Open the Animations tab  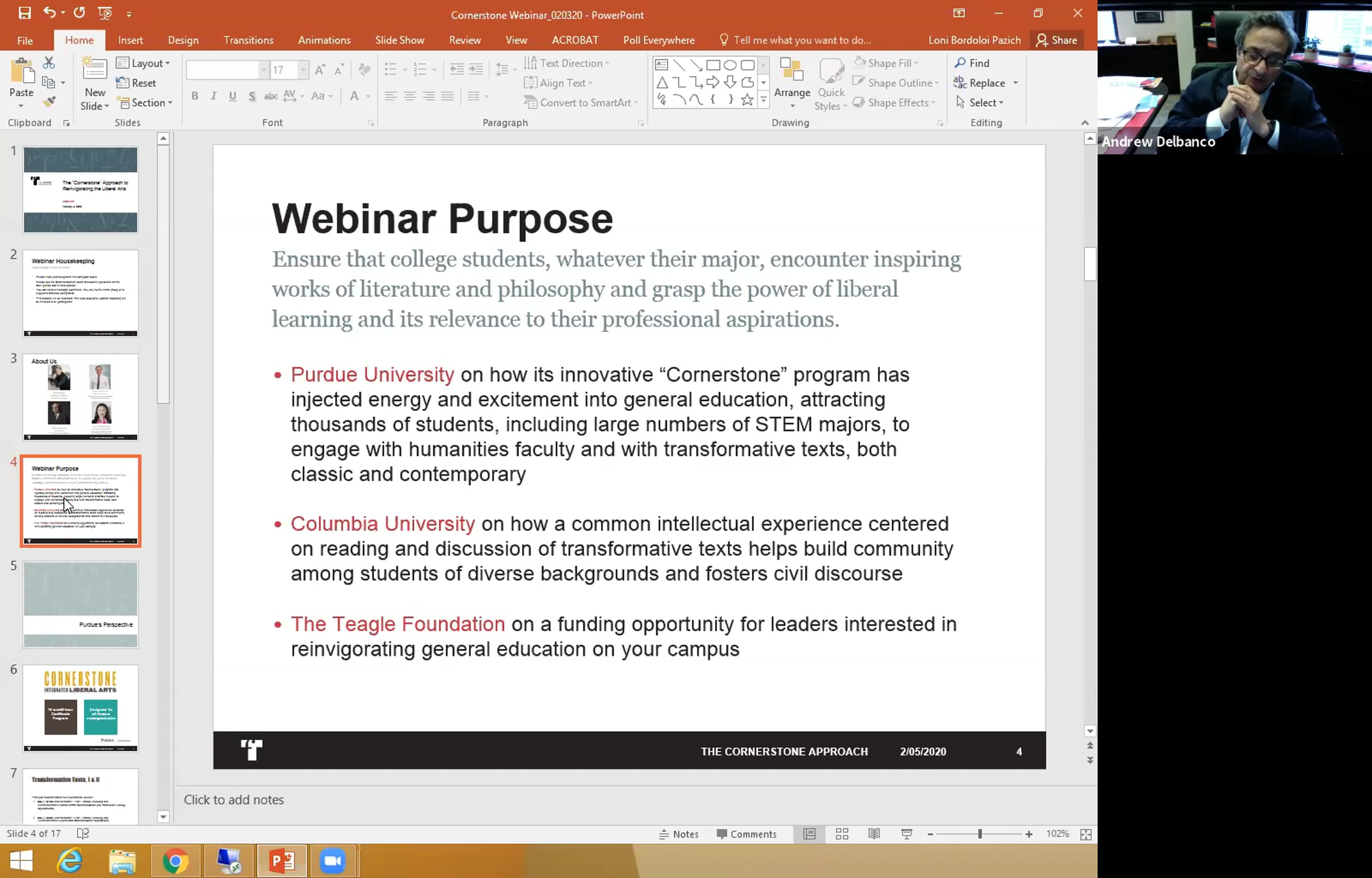click(x=324, y=40)
